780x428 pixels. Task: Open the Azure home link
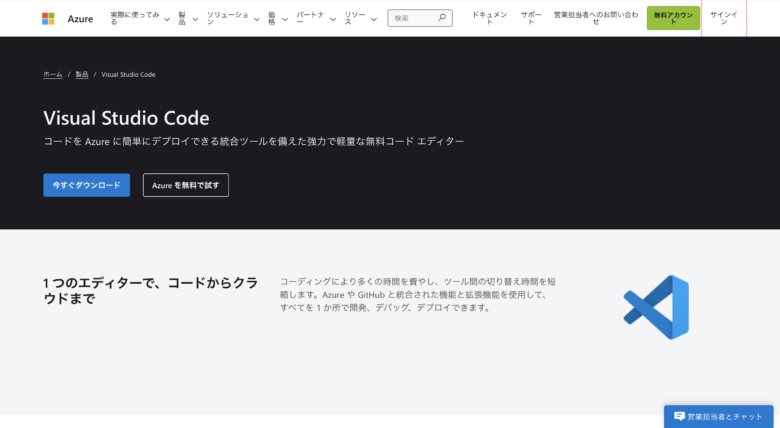pyautogui.click(x=80, y=19)
